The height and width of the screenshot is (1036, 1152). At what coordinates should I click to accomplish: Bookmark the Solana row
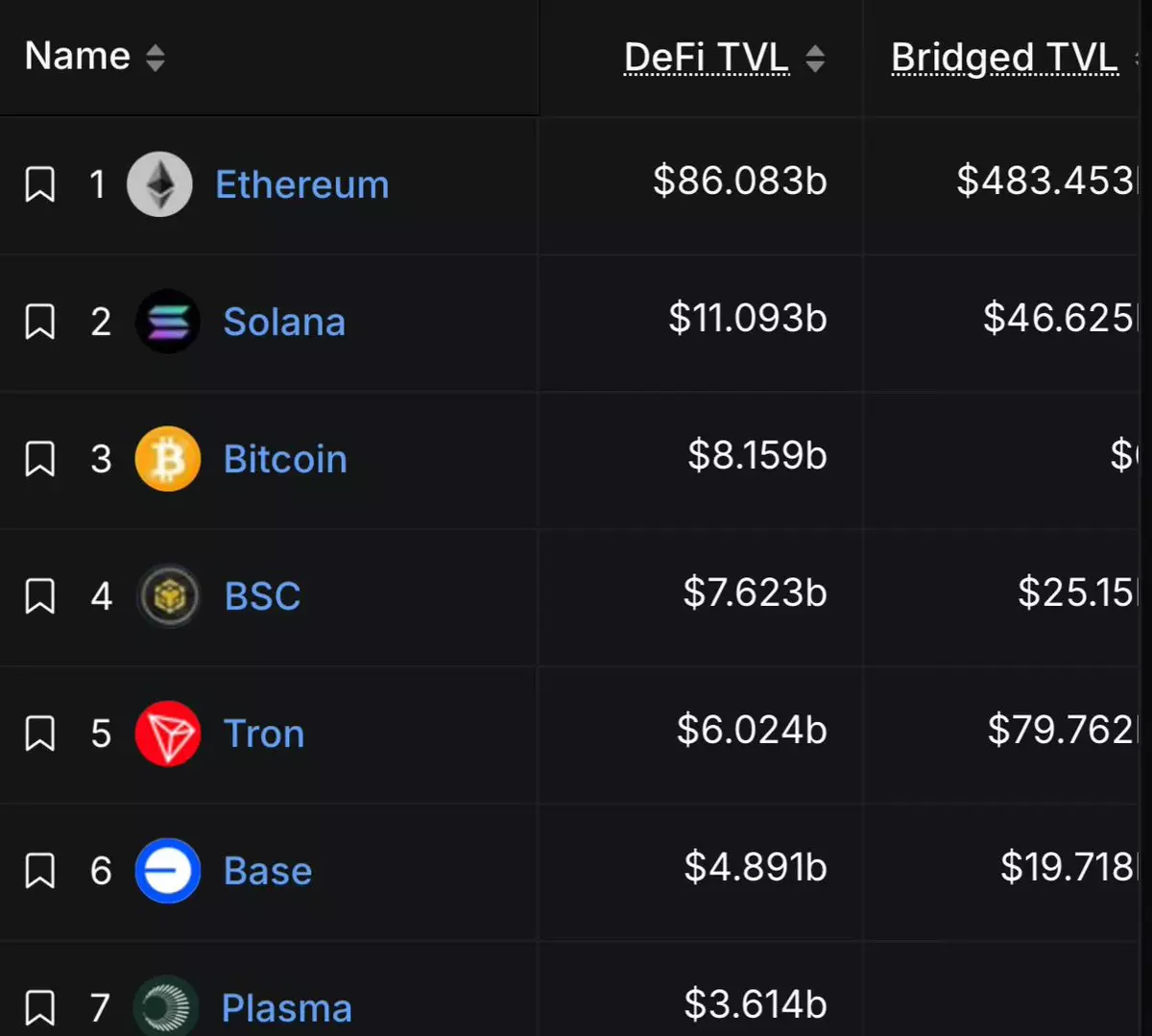click(x=39, y=322)
